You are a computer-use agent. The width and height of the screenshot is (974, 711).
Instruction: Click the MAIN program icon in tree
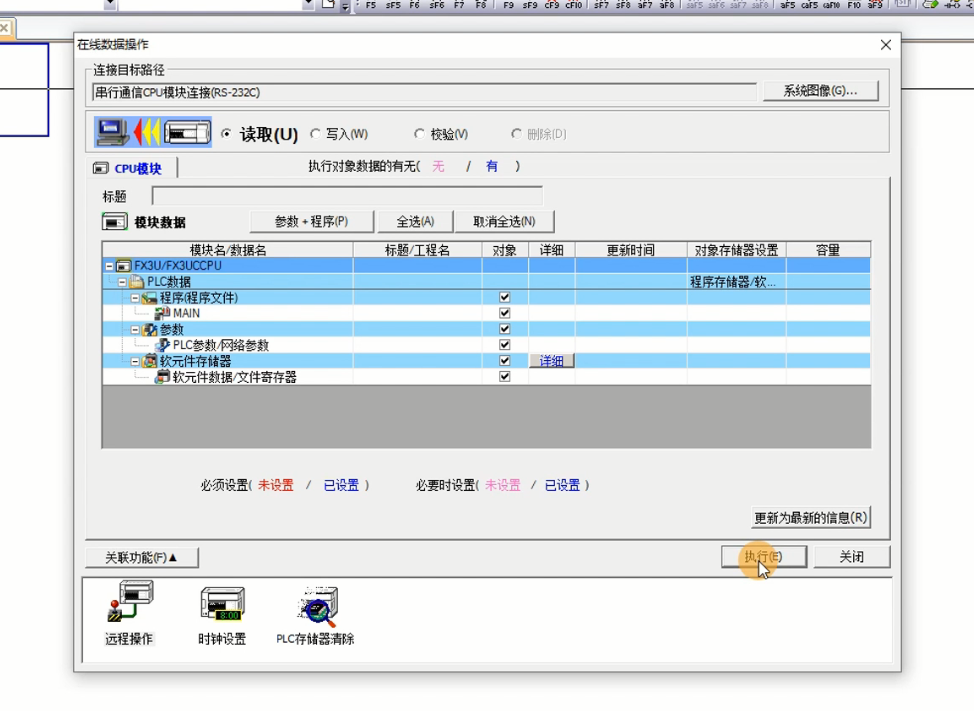tap(163, 313)
